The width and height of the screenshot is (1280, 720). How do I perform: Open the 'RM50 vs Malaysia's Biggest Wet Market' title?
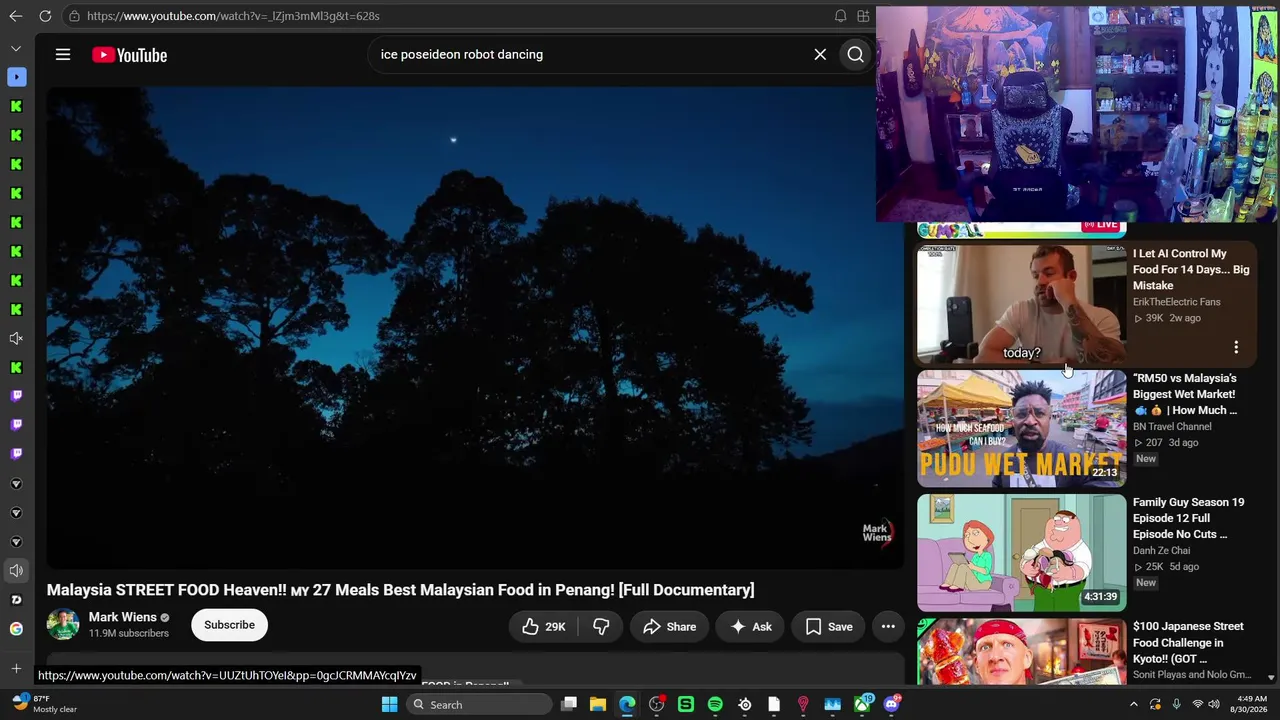point(1185,394)
